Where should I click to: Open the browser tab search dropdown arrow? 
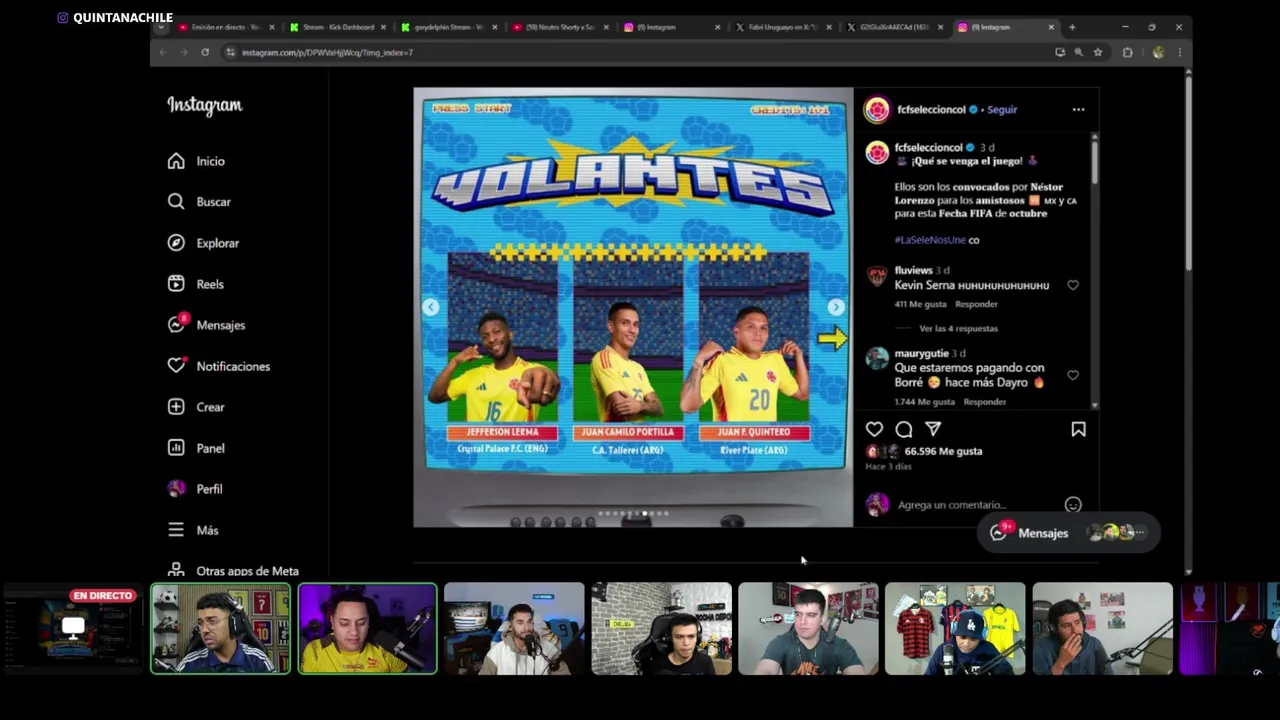(161, 27)
